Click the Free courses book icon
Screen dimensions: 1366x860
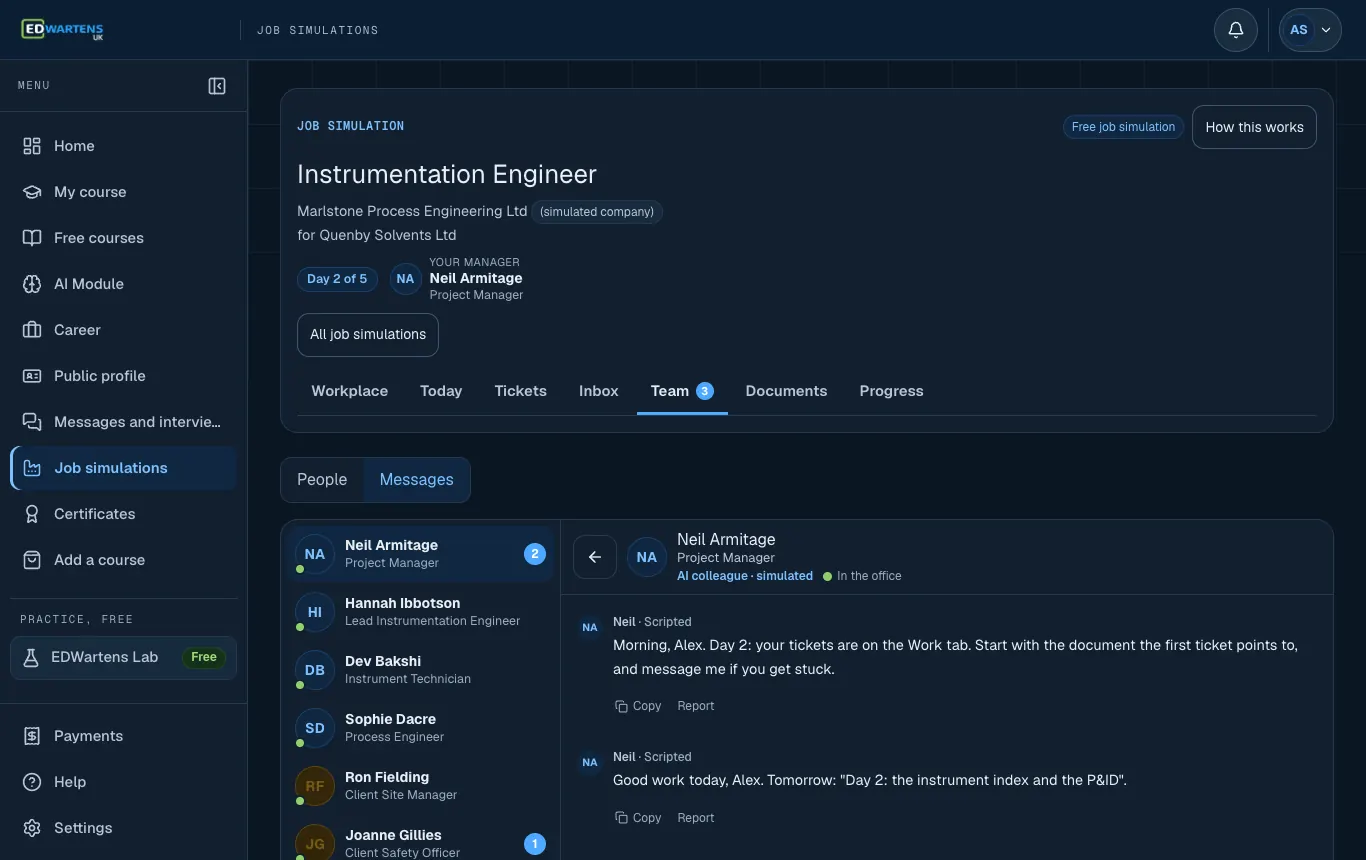point(32,238)
